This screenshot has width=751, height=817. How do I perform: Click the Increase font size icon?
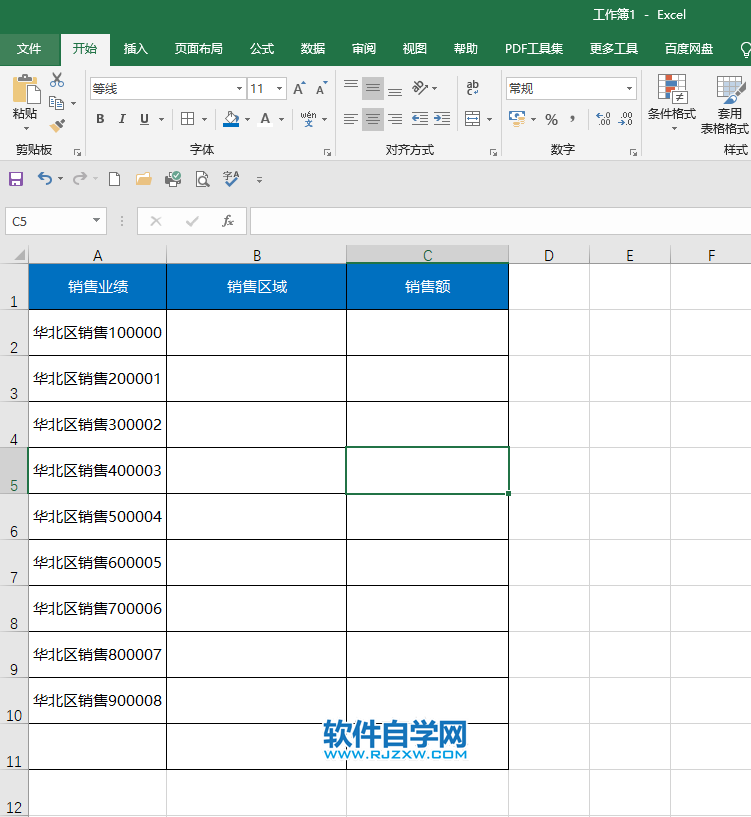click(299, 89)
